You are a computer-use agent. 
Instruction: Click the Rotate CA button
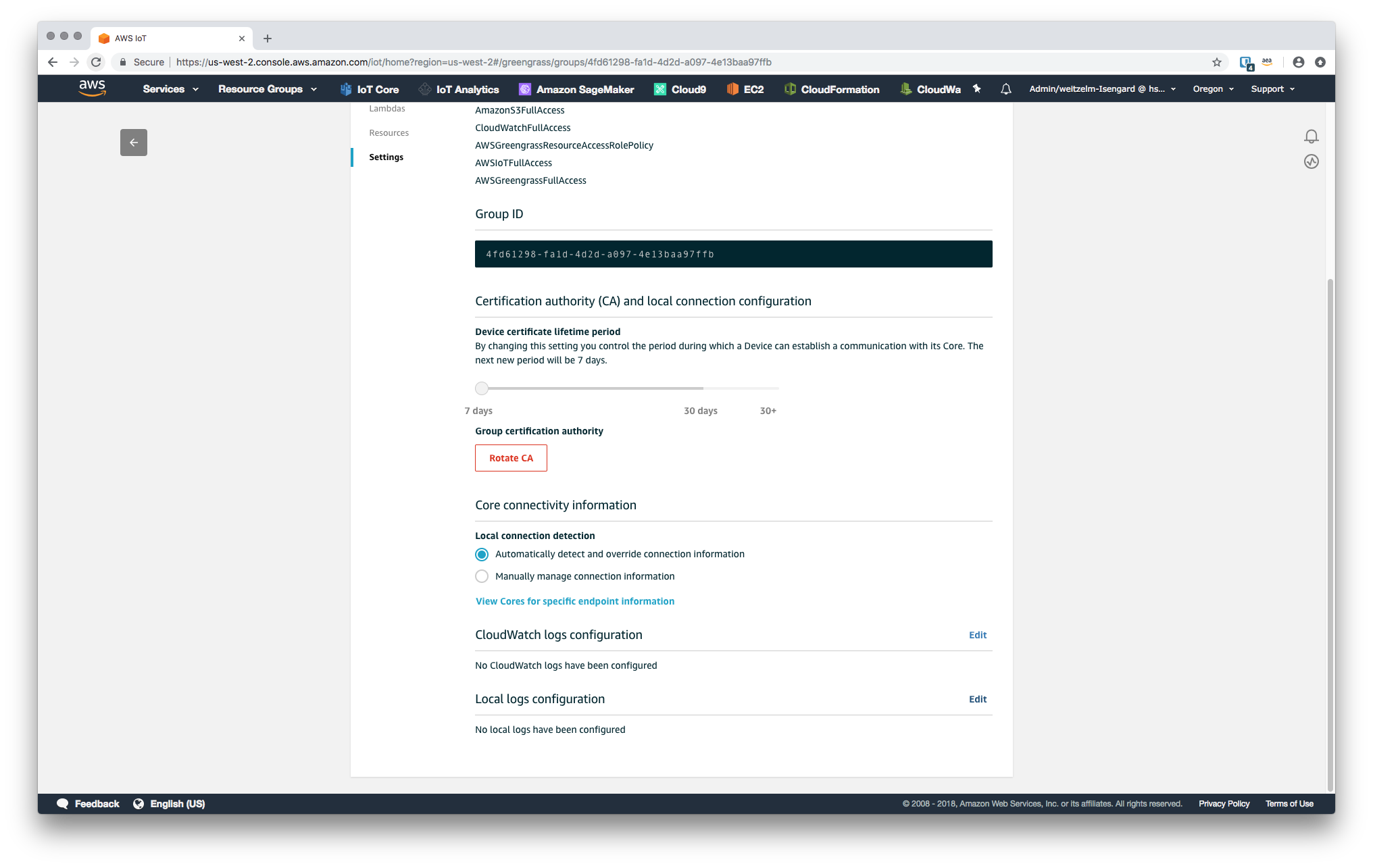pyautogui.click(x=511, y=458)
